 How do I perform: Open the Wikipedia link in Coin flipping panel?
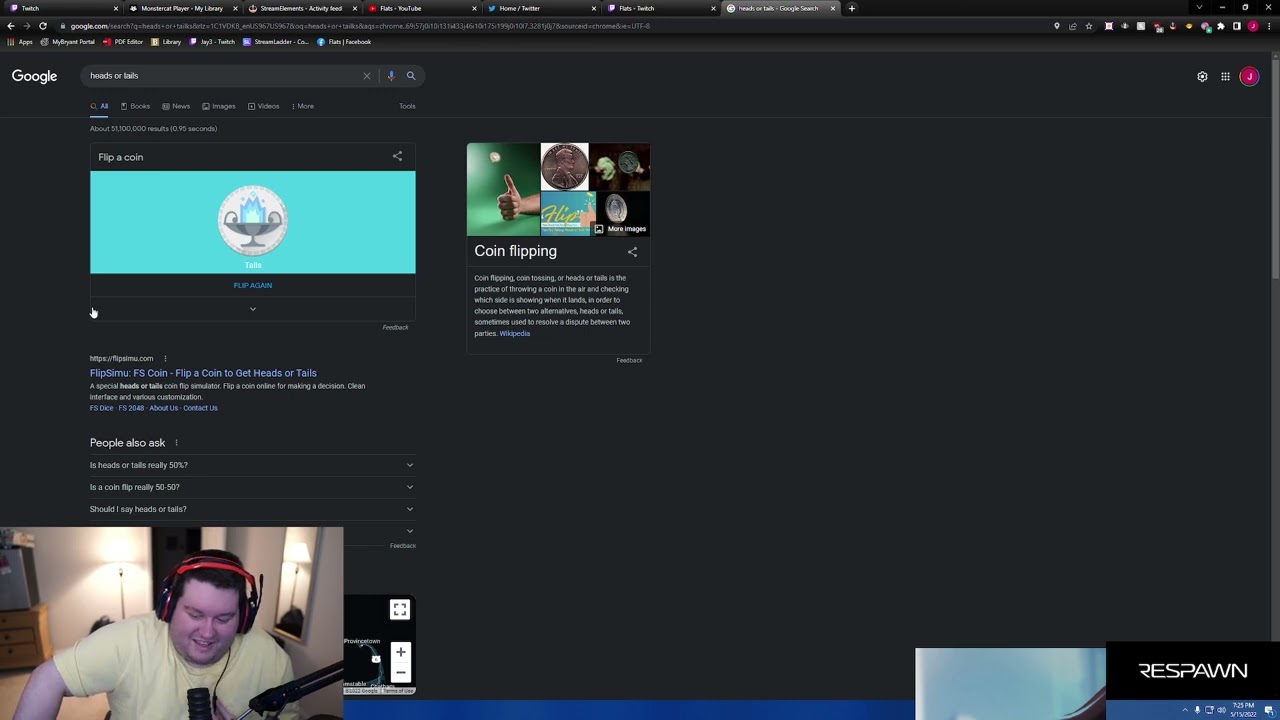(x=515, y=333)
